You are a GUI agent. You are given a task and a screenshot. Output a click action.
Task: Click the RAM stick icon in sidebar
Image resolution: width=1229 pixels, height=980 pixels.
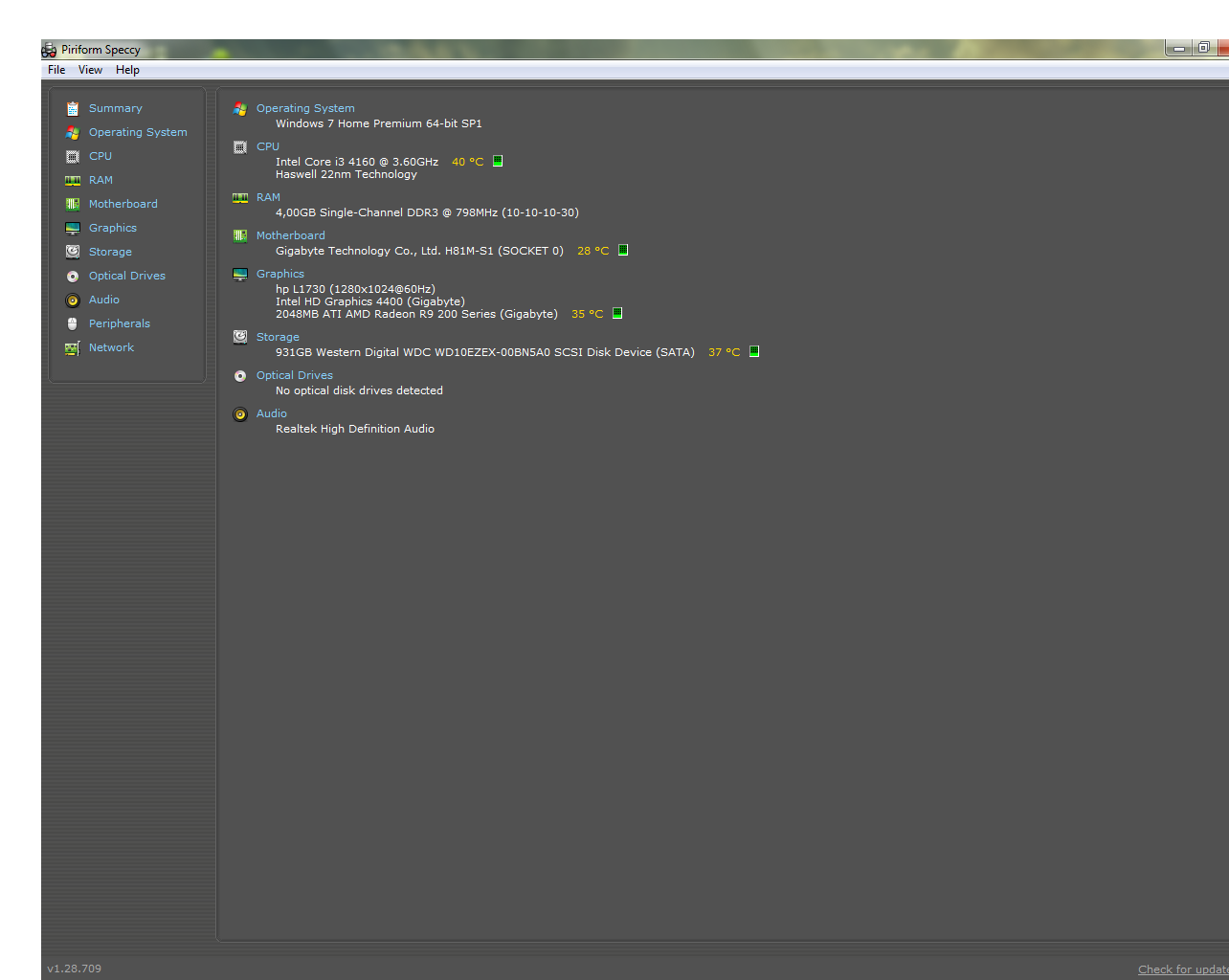[x=73, y=180]
